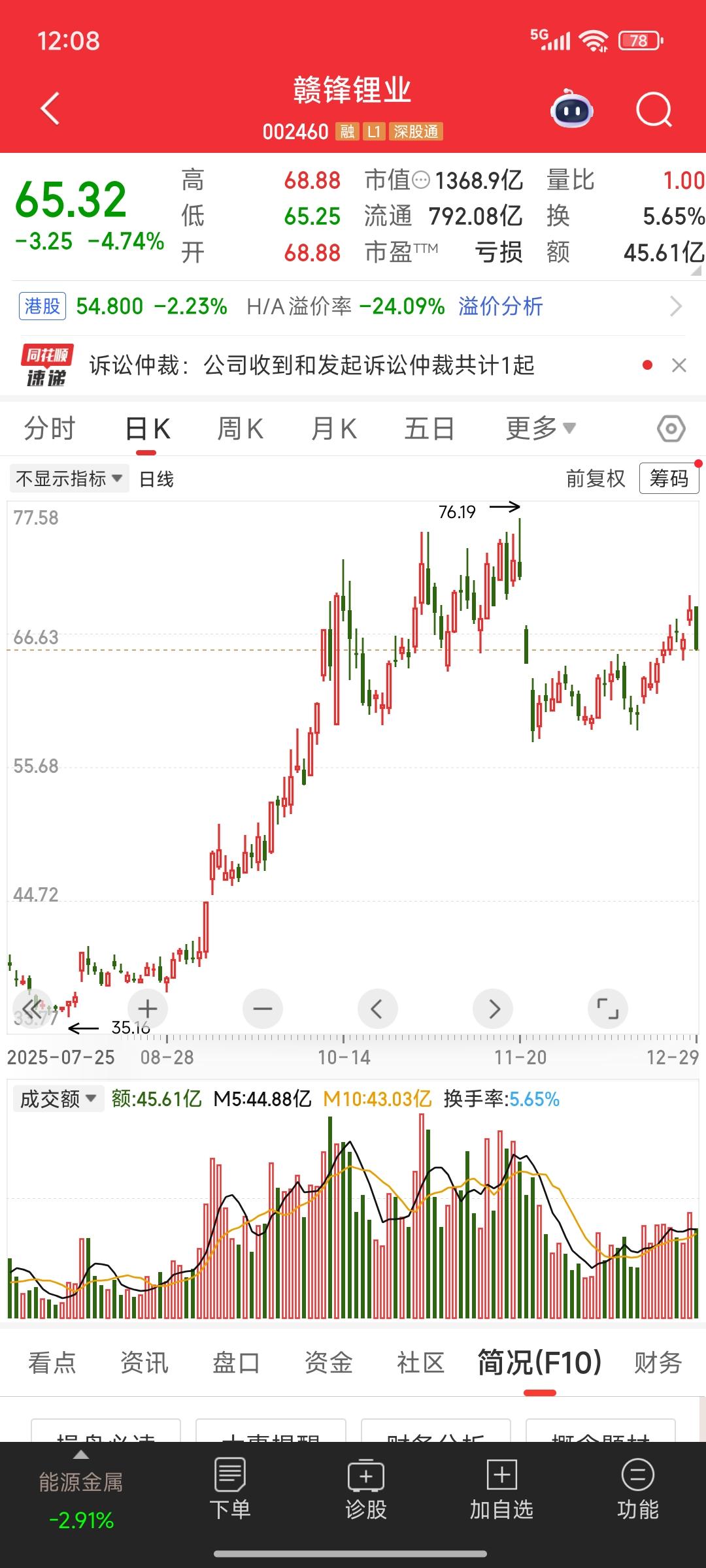
Task: Open the 社区 tab
Action: point(421,1363)
